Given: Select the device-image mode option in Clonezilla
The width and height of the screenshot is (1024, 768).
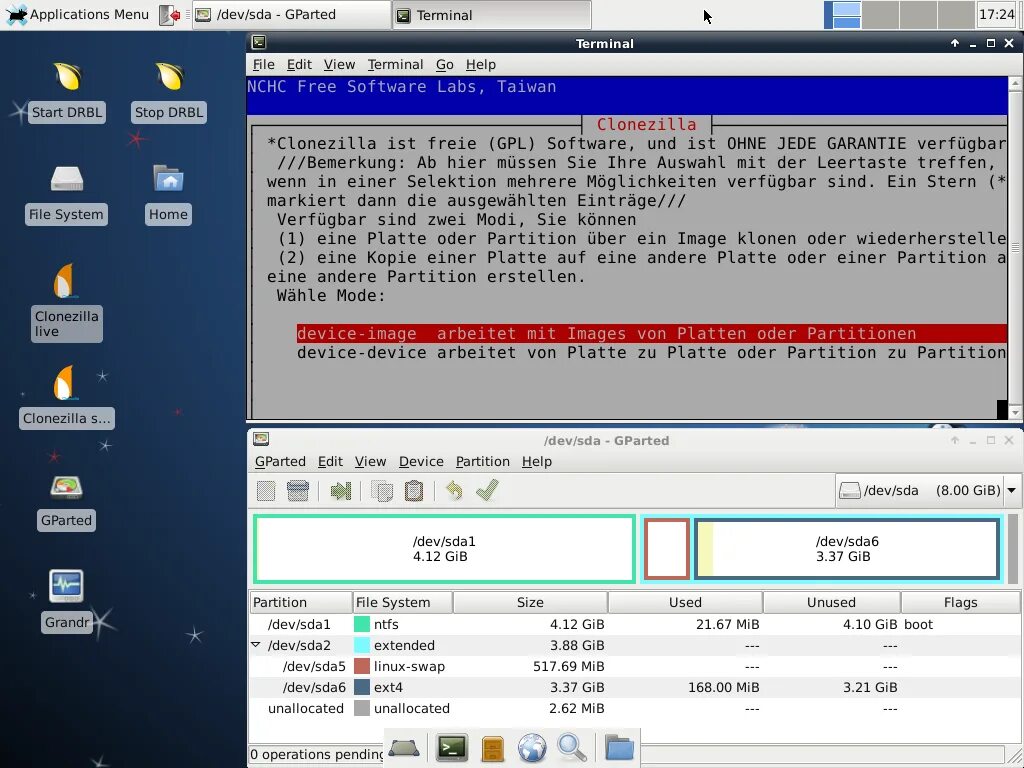Looking at the screenshot, I should pyautogui.click(x=651, y=333).
